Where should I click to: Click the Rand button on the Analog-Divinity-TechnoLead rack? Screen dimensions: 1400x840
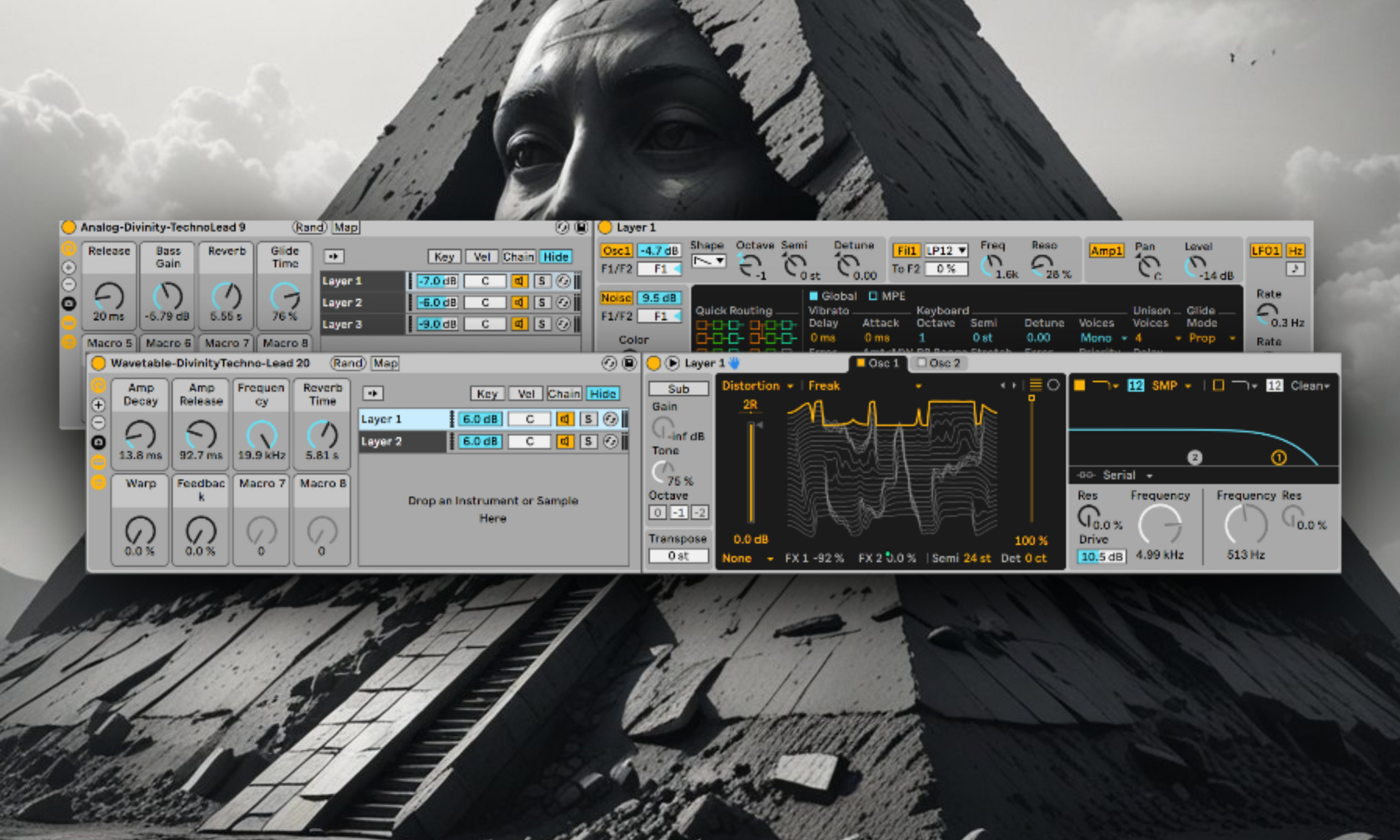click(x=310, y=227)
